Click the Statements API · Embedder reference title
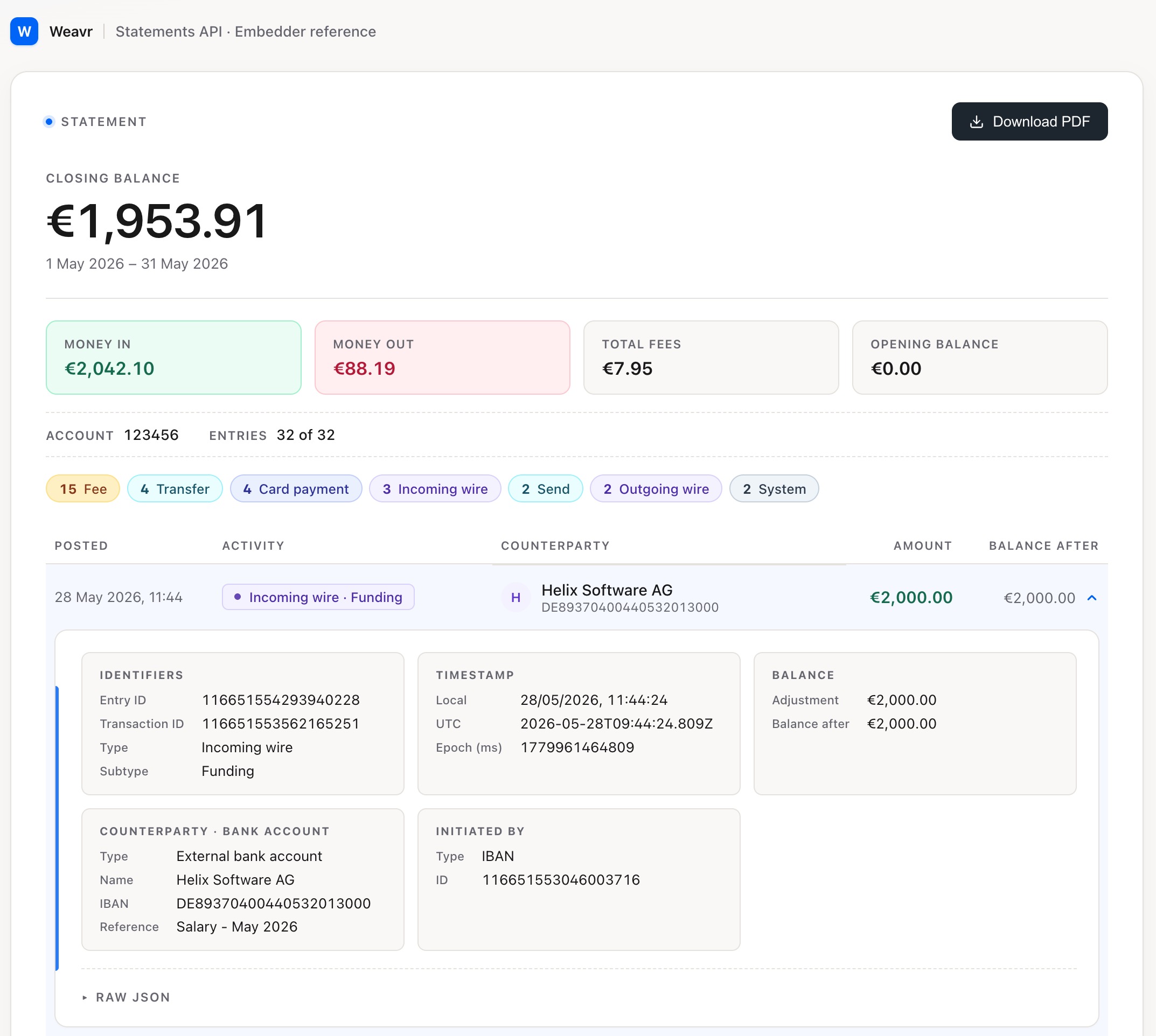Image resolution: width=1156 pixels, height=1036 pixels. point(246,32)
